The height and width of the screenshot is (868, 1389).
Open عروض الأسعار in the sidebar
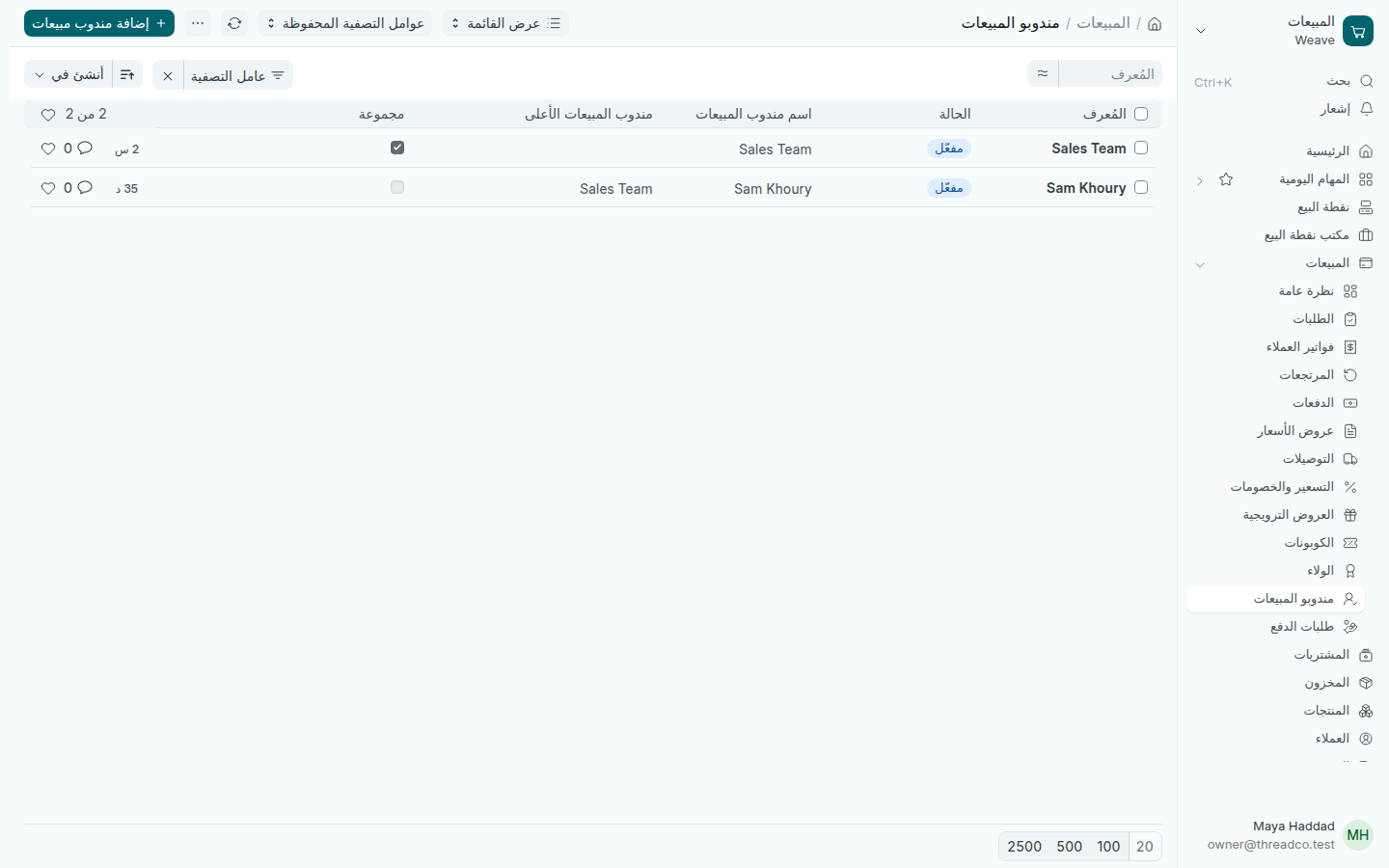[1275, 431]
